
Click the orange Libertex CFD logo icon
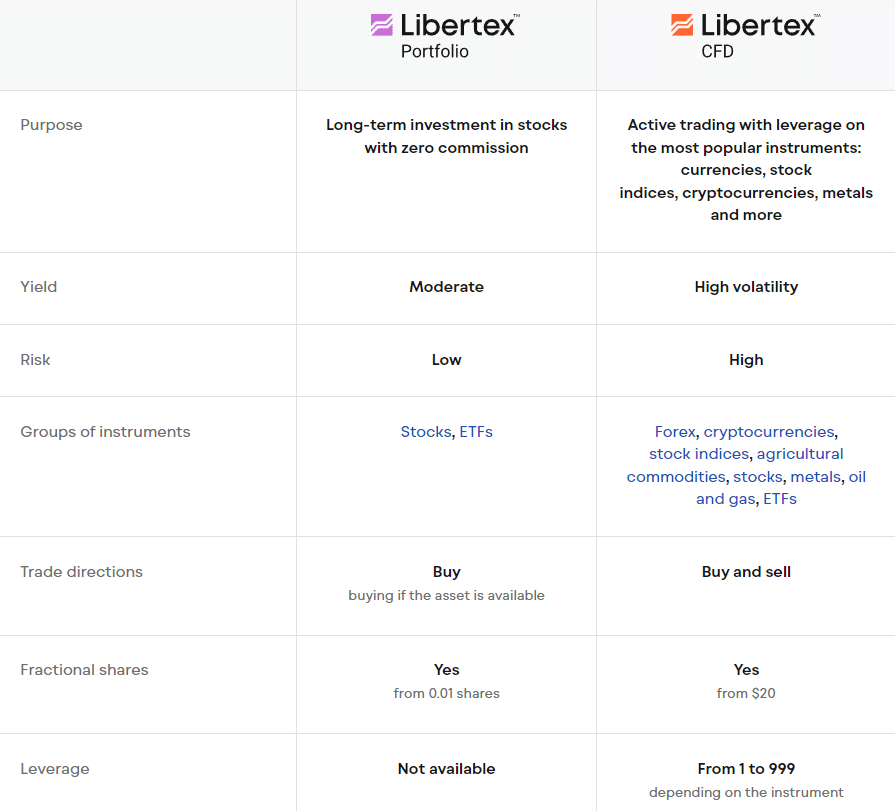tap(682, 25)
